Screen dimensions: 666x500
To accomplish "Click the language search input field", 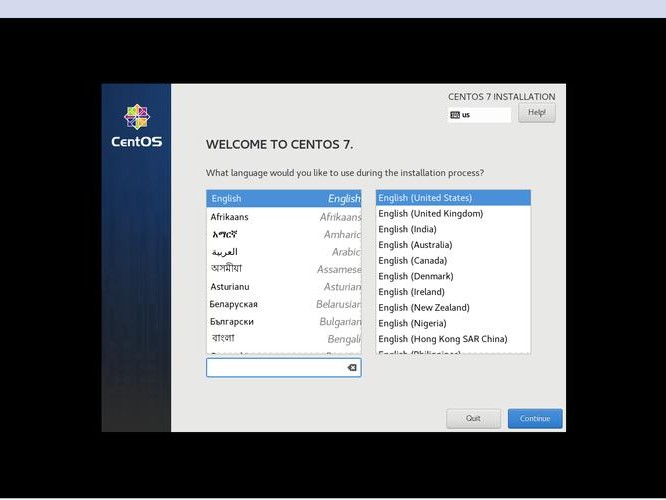I will pyautogui.click(x=284, y=367).
